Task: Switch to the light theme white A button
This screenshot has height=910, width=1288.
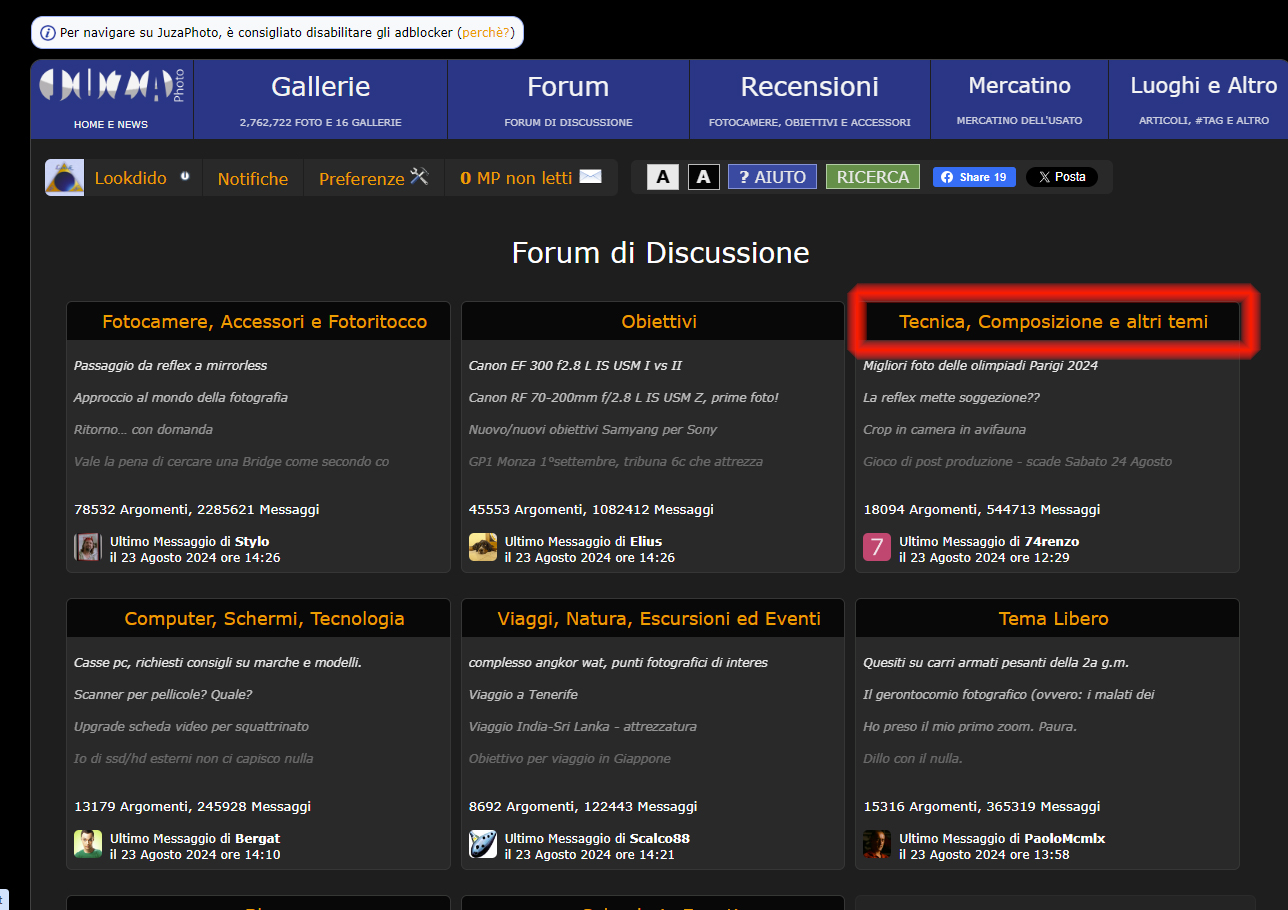Action: coord(662,177)
